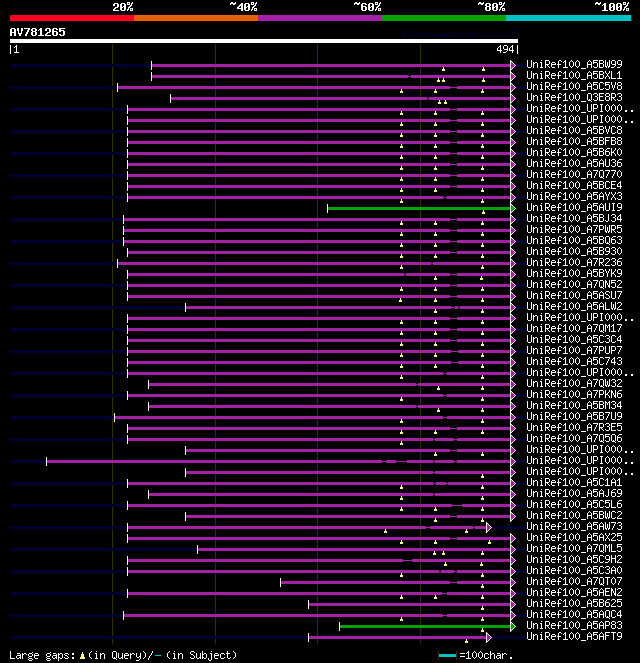Screen dimensions: 640x663
Task: Open the UniRef100_A7R3E5 entry
Action: tap(574, 427)
